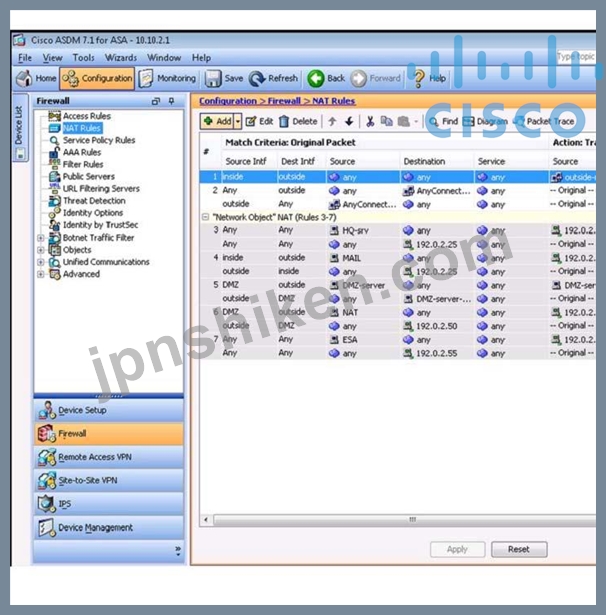Viewport: 606px width, 615px height.
Task: Open the View menu
Action: tap(53, 58)
